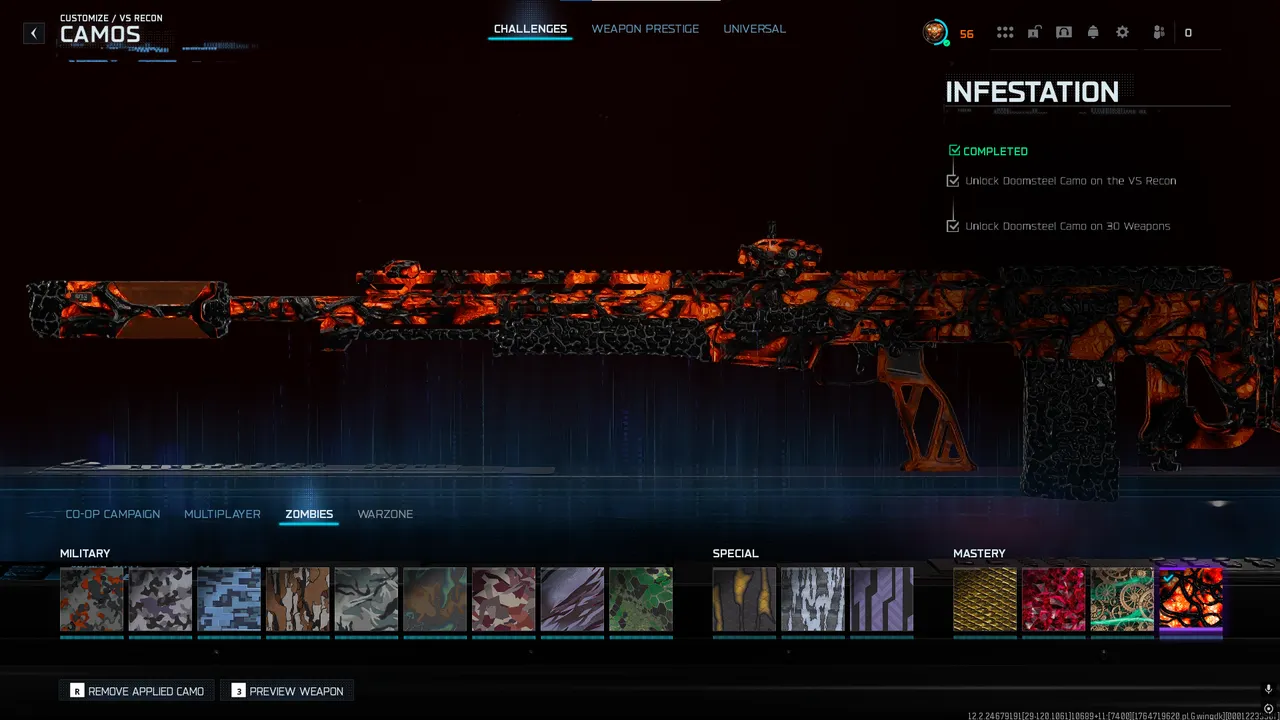Open the nine-dot menu grid
The image size is (1280, 720).
point(1005,33)
